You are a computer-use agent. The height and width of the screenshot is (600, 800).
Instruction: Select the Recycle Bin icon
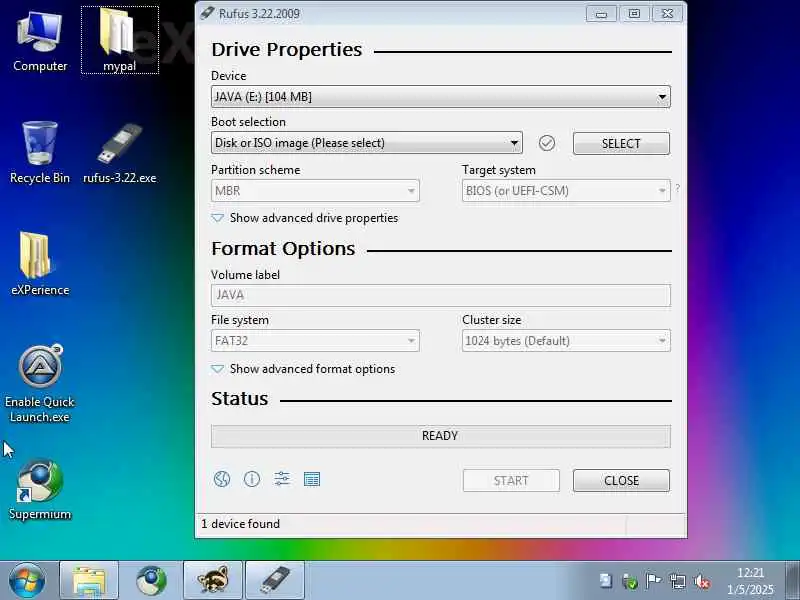pos(40,153)
